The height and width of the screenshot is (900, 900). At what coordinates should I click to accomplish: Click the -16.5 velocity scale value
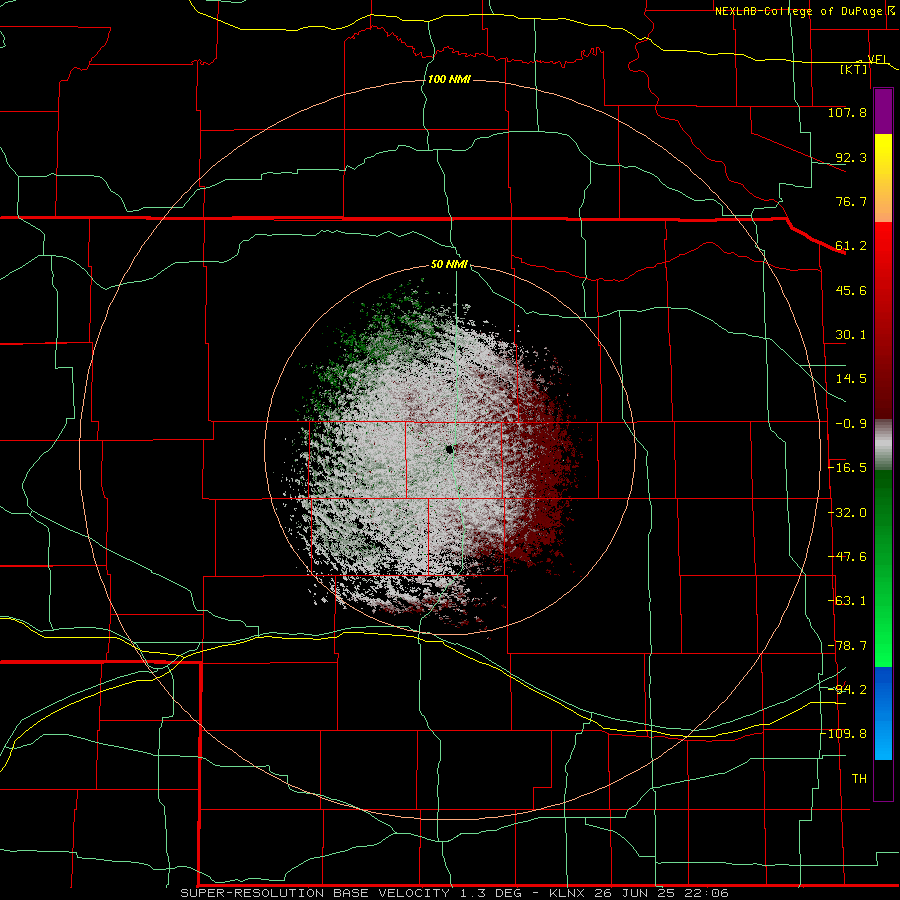point(847,468)
